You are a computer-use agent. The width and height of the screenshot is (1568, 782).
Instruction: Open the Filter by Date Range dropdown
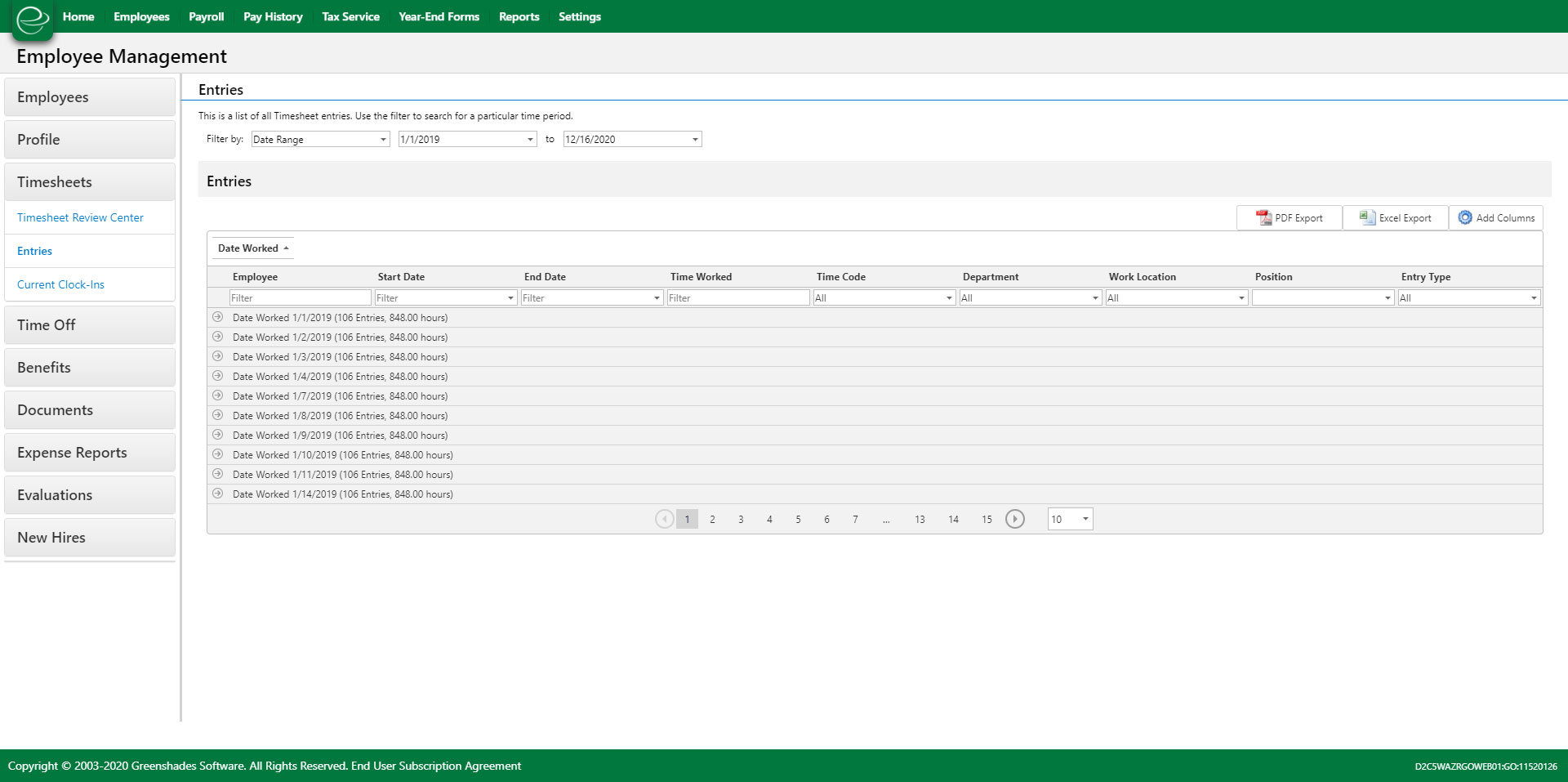click(383, 139)
